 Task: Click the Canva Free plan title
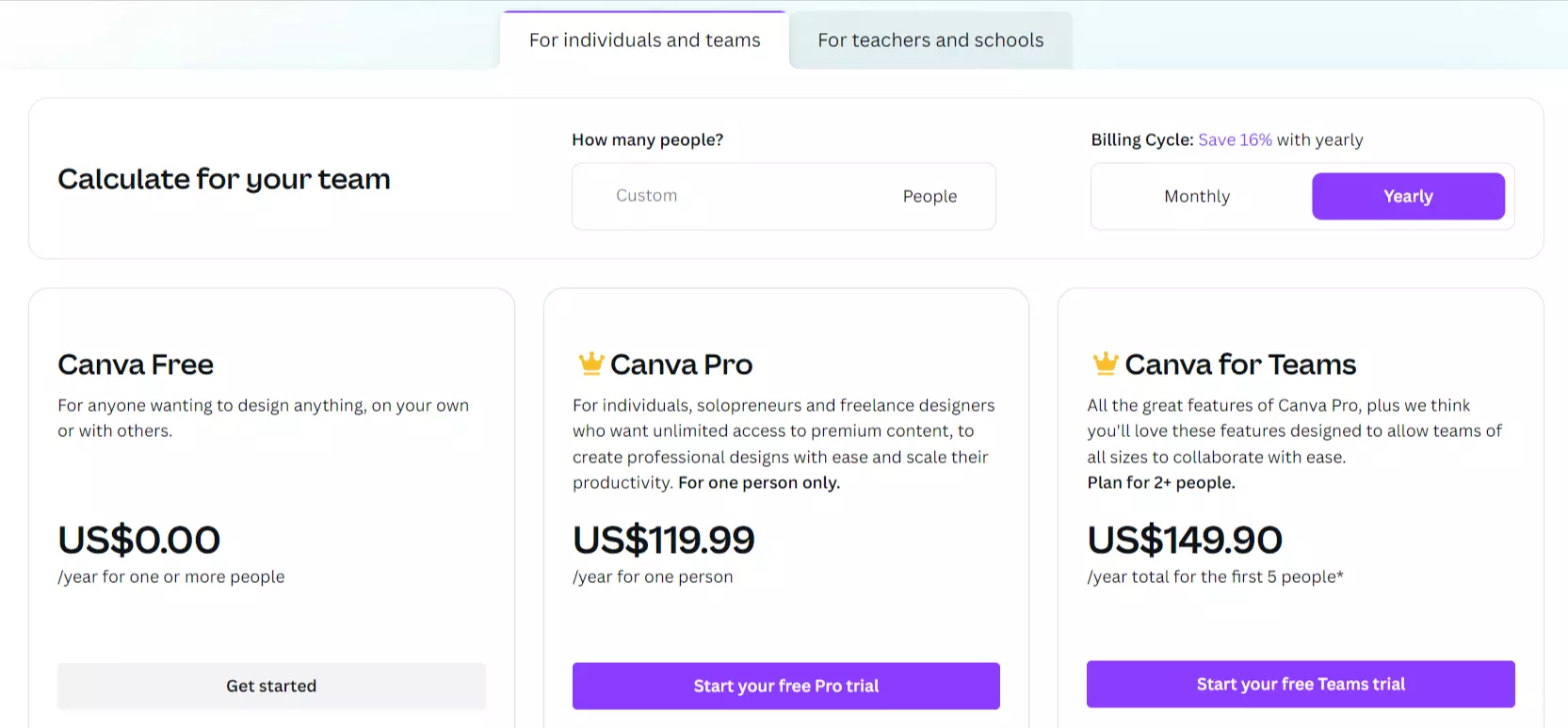136,364
